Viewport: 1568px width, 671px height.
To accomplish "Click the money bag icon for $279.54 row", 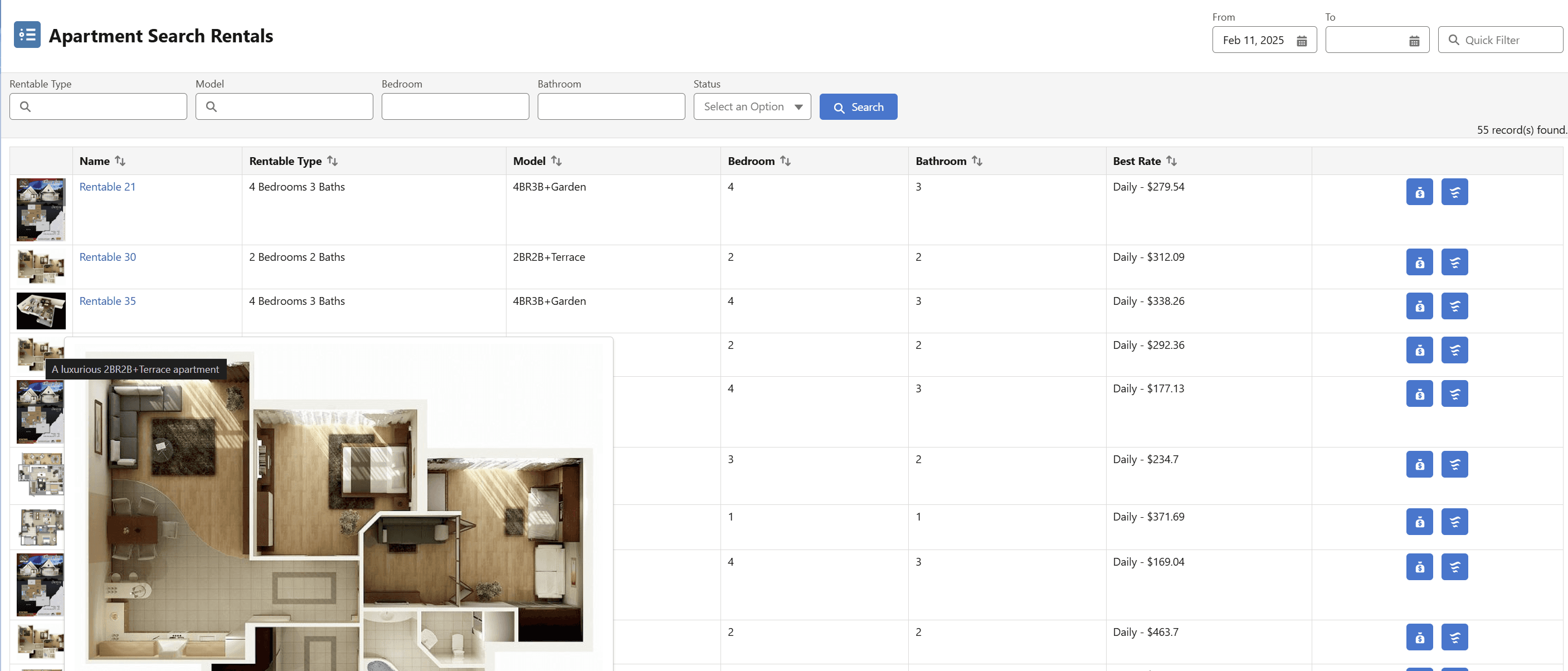I will (x=1419, y=192).
